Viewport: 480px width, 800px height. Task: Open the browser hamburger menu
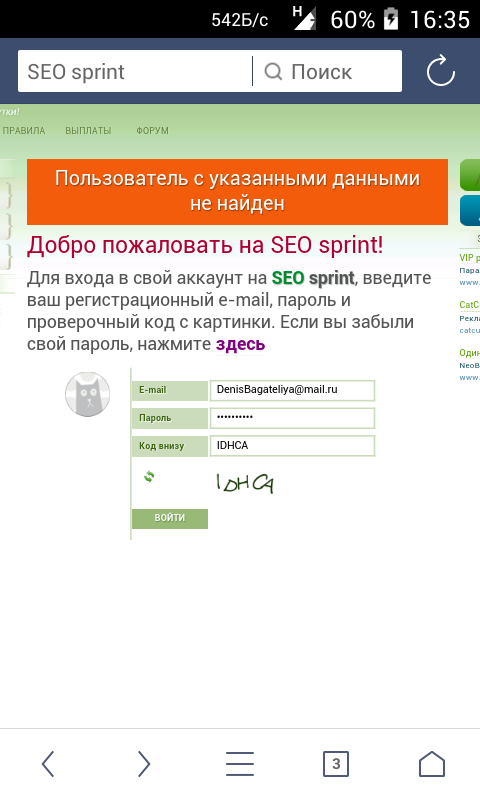click(x=240, y=764)
